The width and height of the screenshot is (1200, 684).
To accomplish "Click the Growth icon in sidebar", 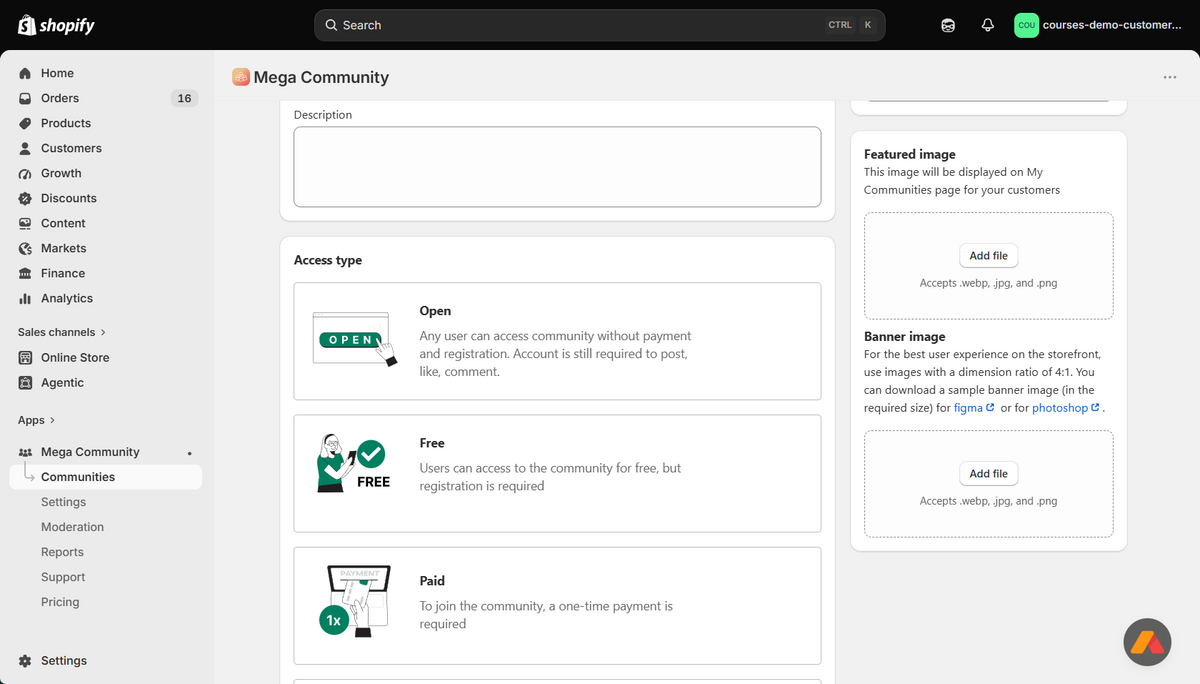I will (x=25, y=173).
